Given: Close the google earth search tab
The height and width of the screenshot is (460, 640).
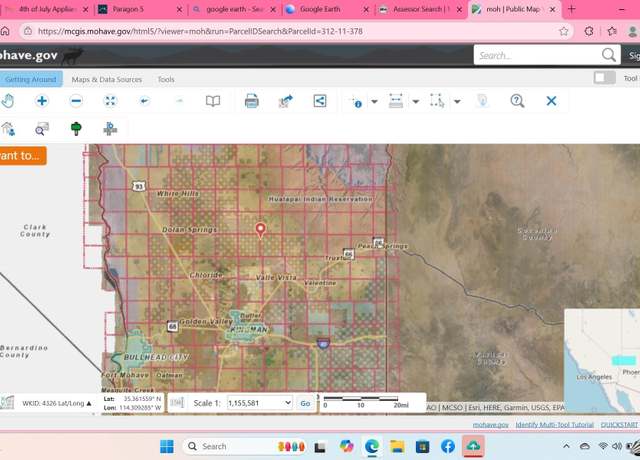Looking at the screenshot, I should pos(273,9).
